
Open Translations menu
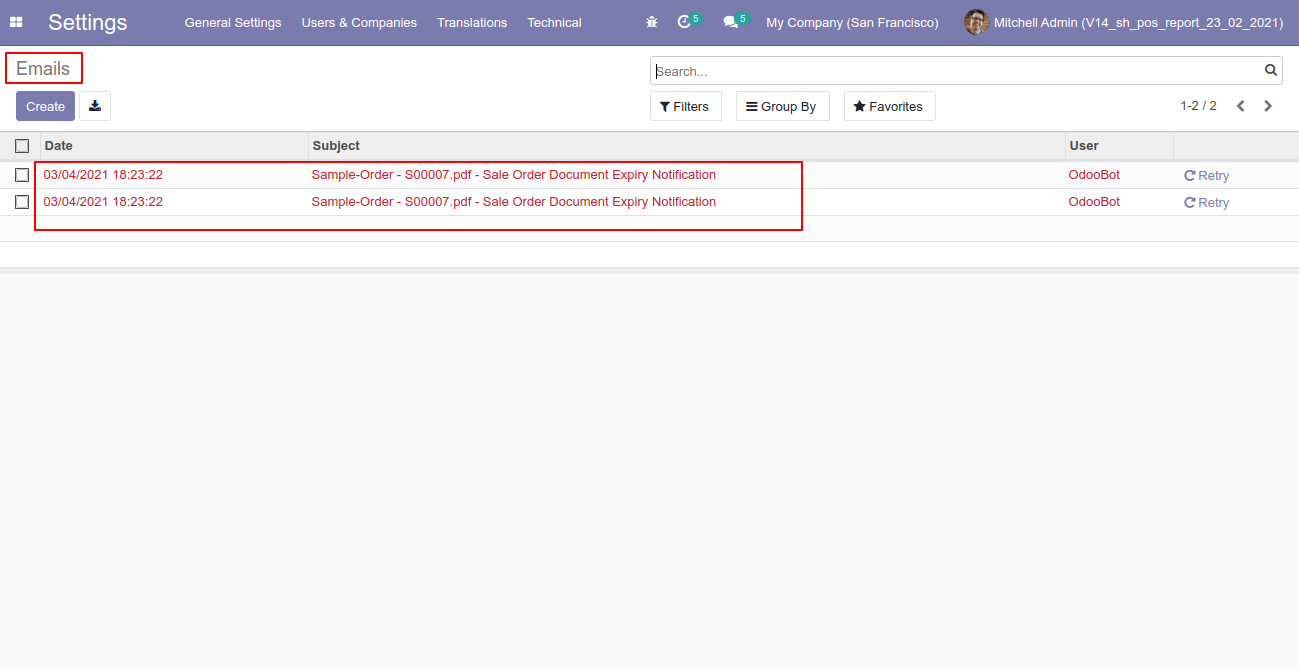tap(472, 22)
